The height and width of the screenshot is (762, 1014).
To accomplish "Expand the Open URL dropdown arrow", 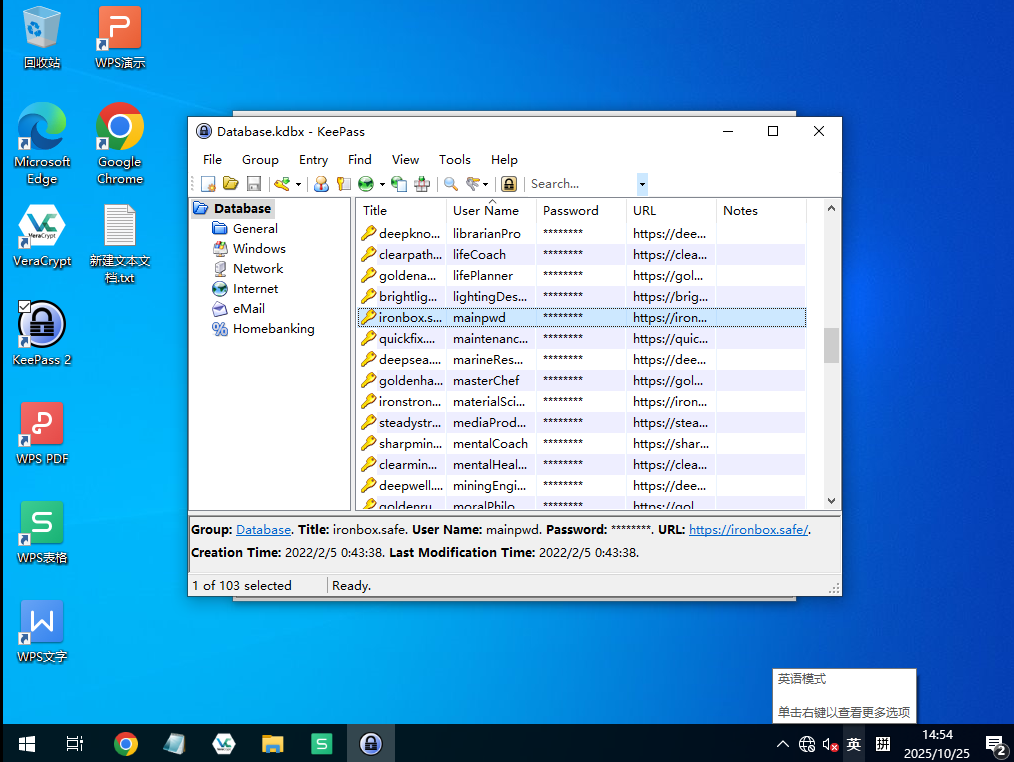I will point(382,184).
